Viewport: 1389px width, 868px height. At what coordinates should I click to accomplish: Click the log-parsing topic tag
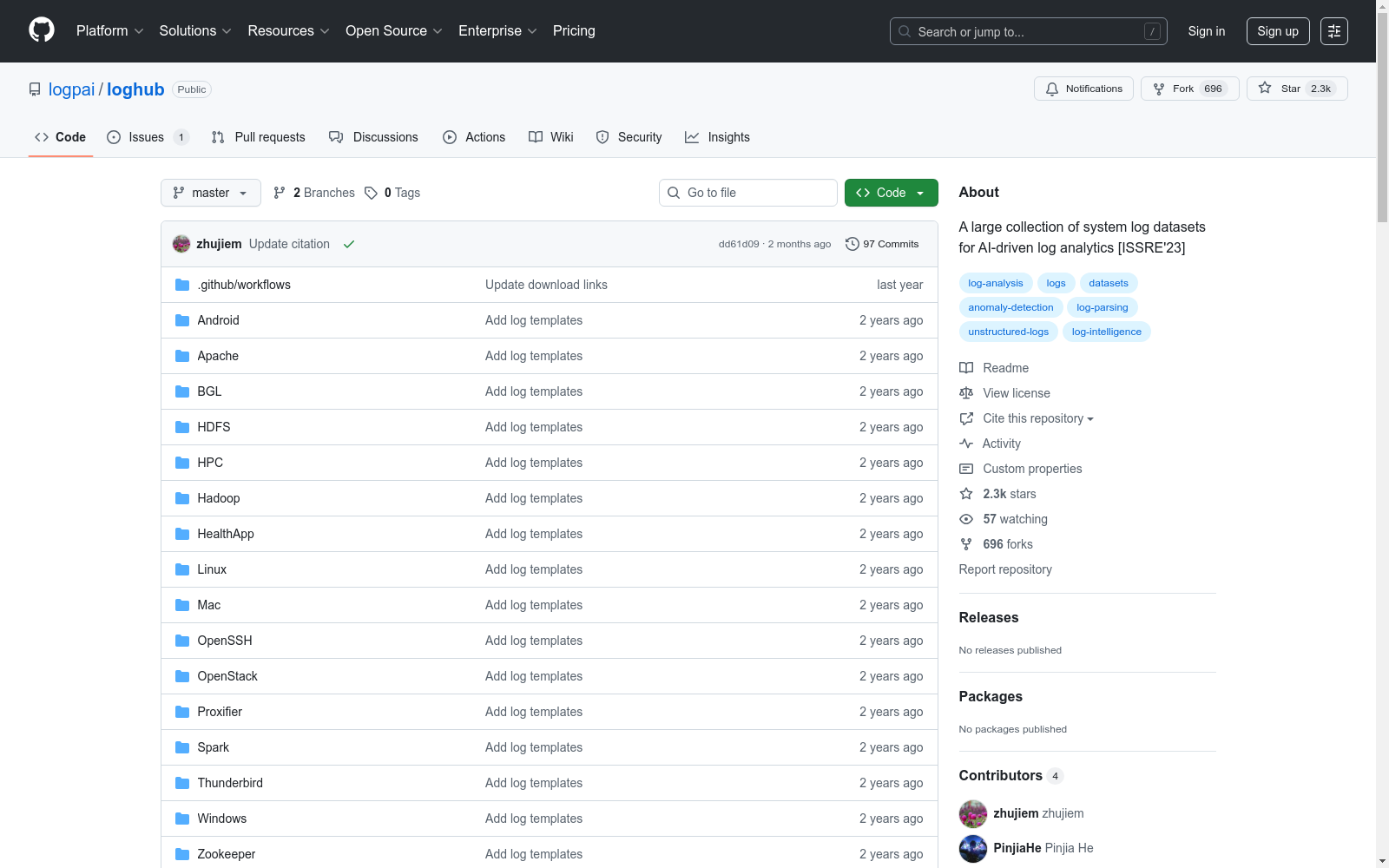coord(1102,307)
